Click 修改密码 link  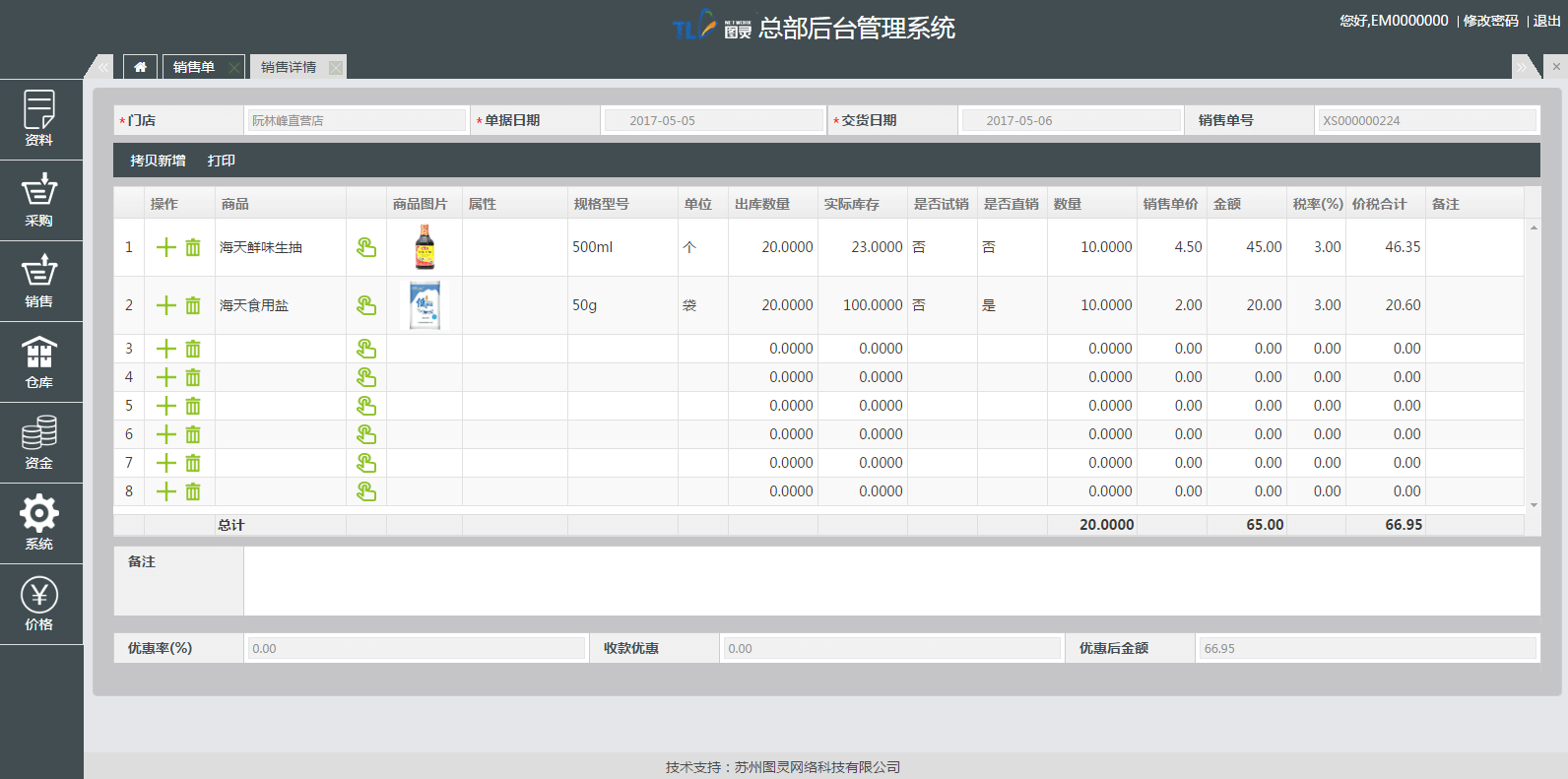(1490, 21)
